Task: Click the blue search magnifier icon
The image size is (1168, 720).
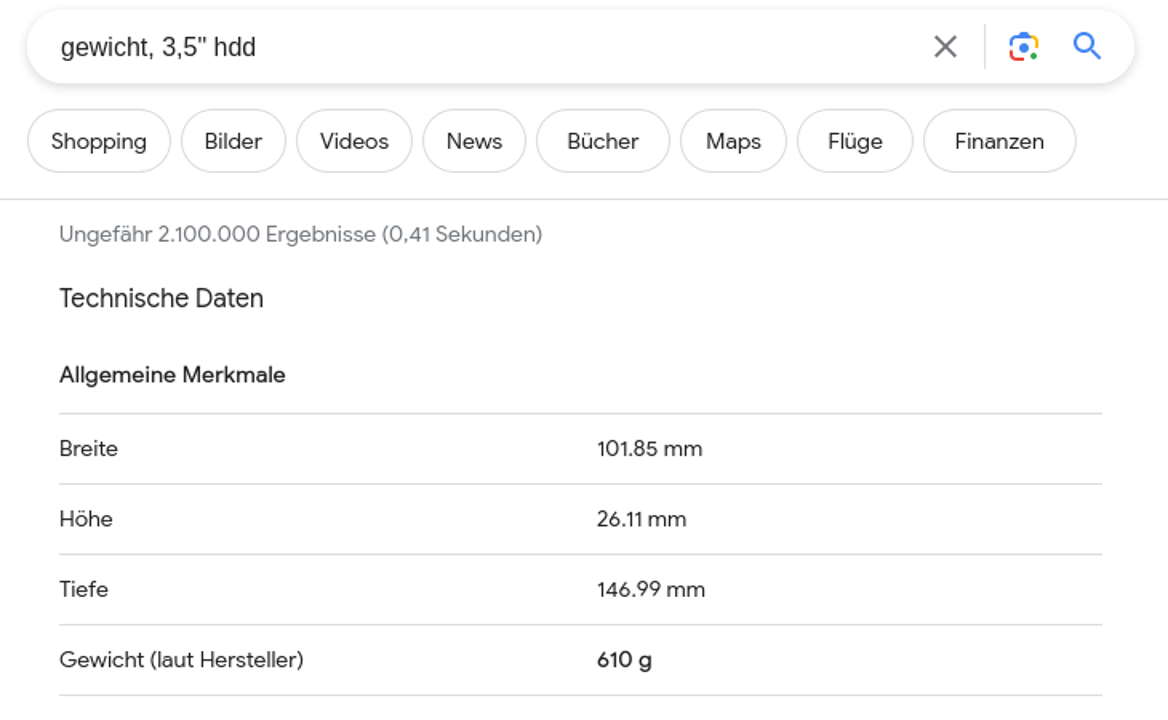Action: 1086,45
